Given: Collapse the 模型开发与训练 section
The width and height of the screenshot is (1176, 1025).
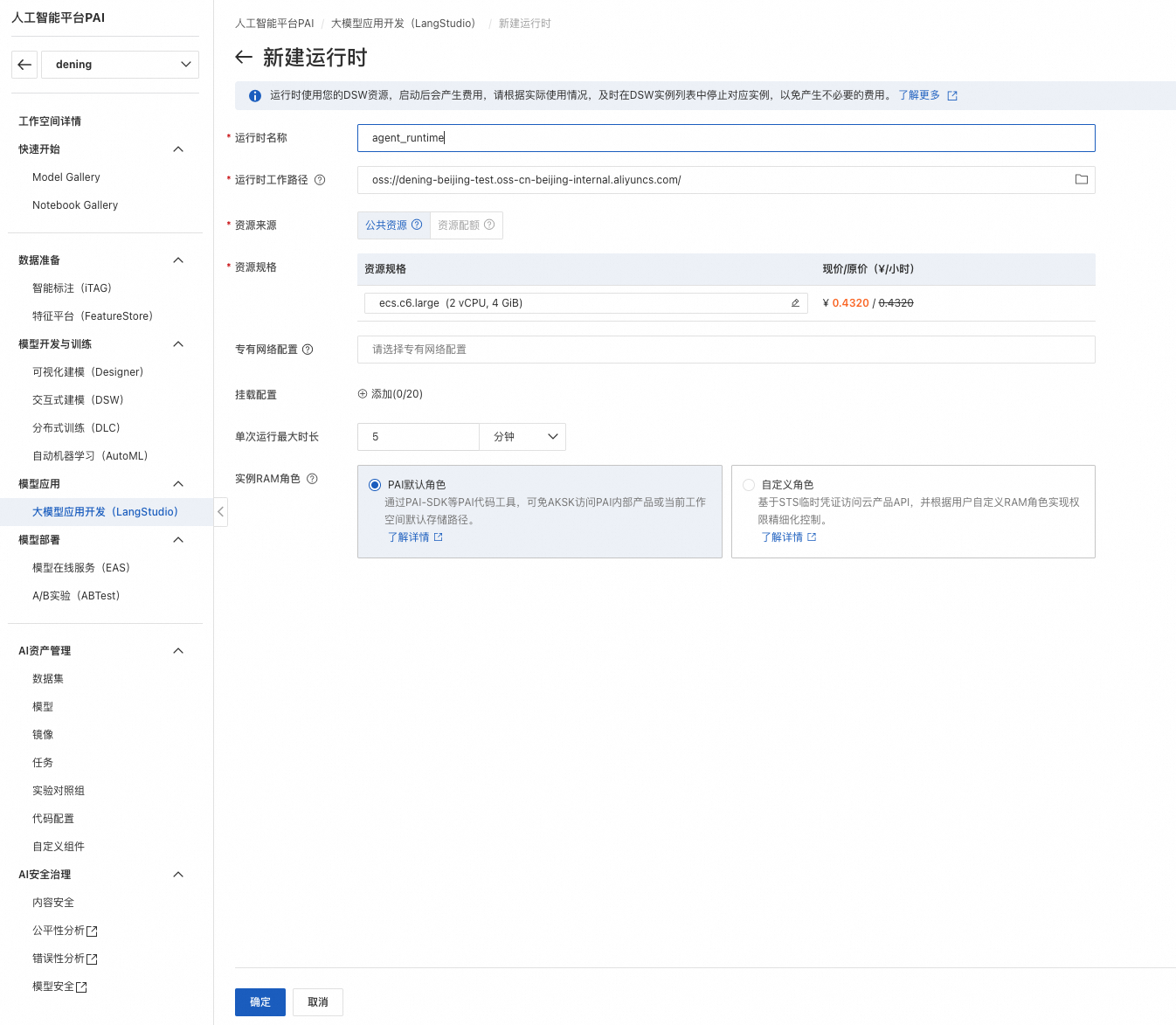Looking at the screenshot, I should [x=178, y=344].
